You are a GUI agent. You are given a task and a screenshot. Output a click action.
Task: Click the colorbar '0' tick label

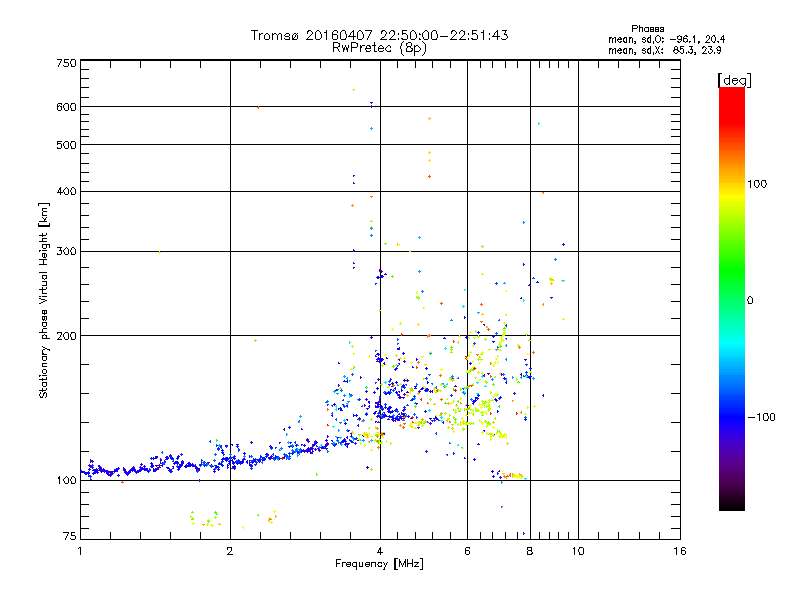click(x=750, y=301)
